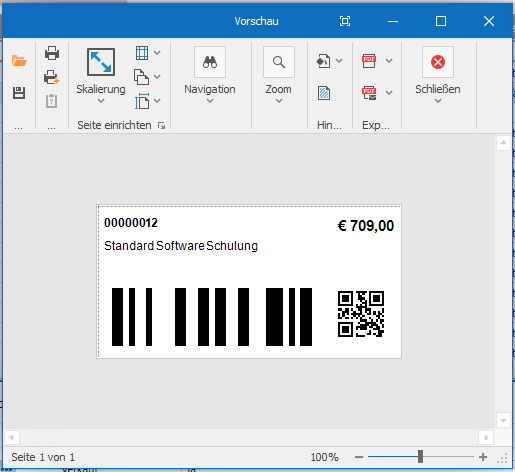Click the watermark page icon
The image size is (515, 472).
[x=324, y=93]
